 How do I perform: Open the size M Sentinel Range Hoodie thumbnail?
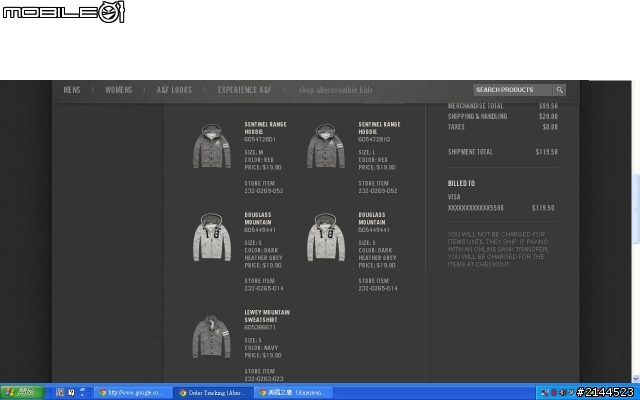pyautogui.click(x=212, y=146)
